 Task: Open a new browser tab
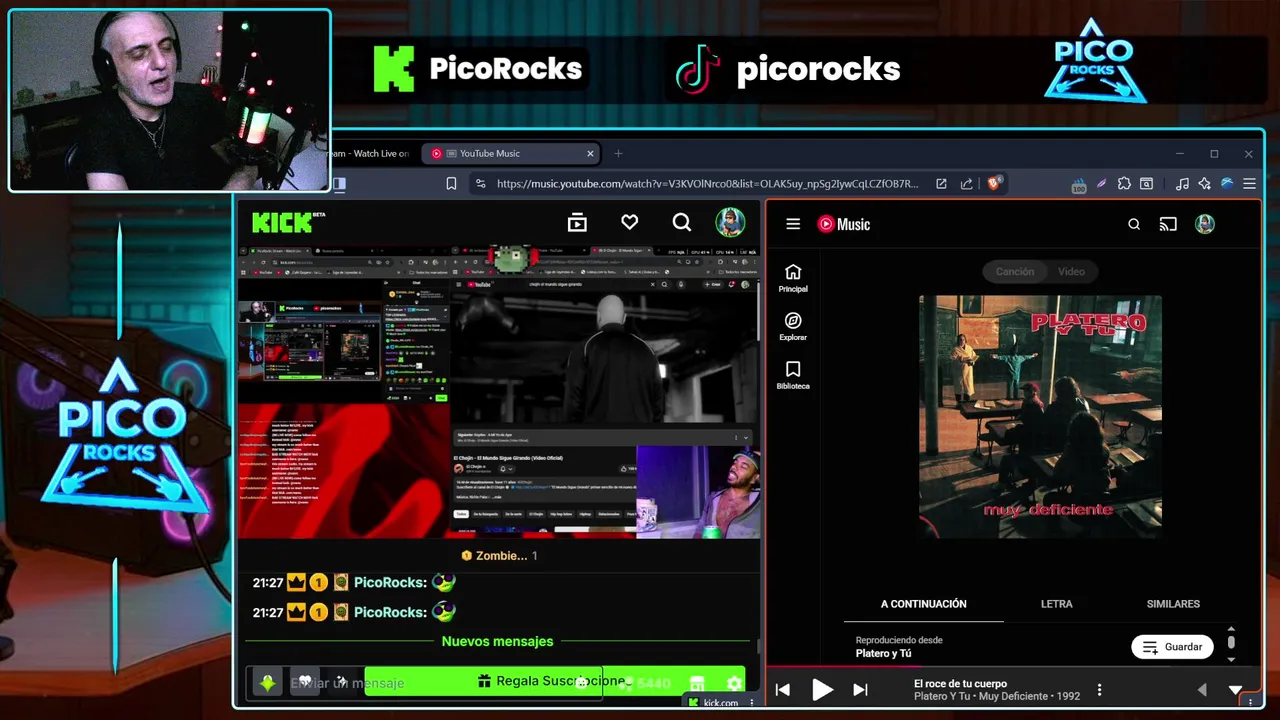(618, 153)
